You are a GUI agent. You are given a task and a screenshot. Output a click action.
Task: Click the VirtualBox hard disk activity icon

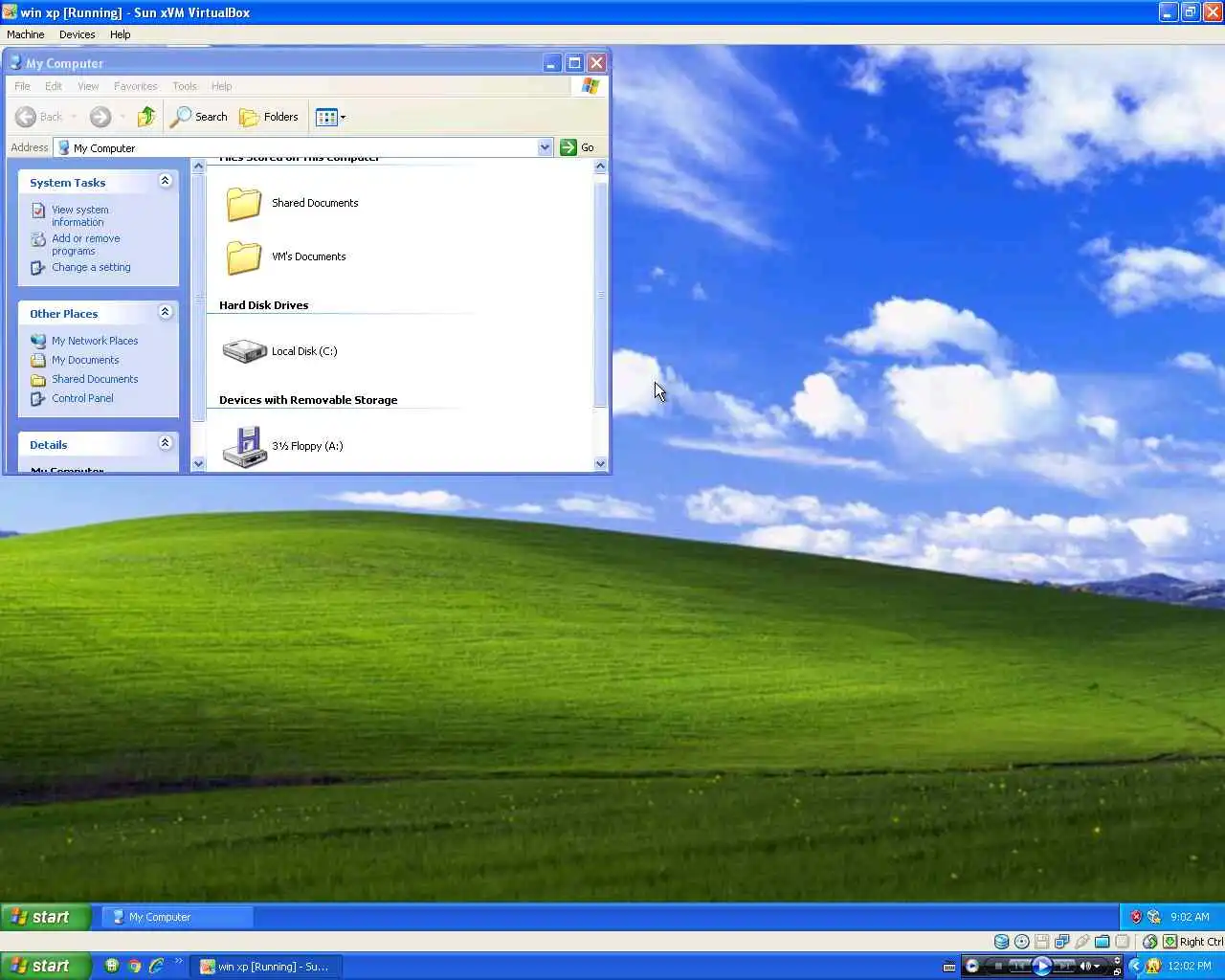(x=1001, y=942)
